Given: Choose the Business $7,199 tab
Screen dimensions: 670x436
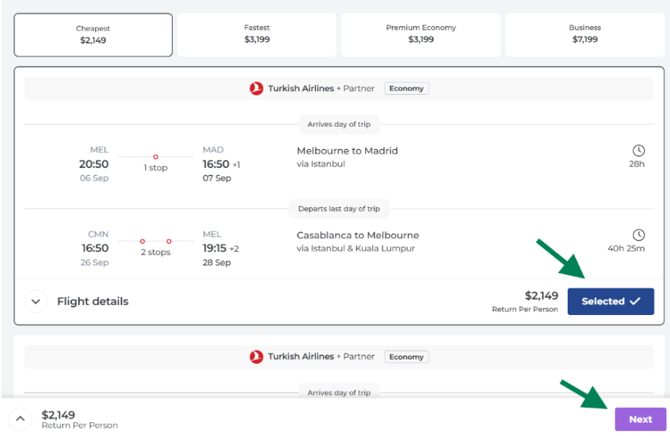Looking at the screenshot, I should pyautogui.click(x=585, y=35).
